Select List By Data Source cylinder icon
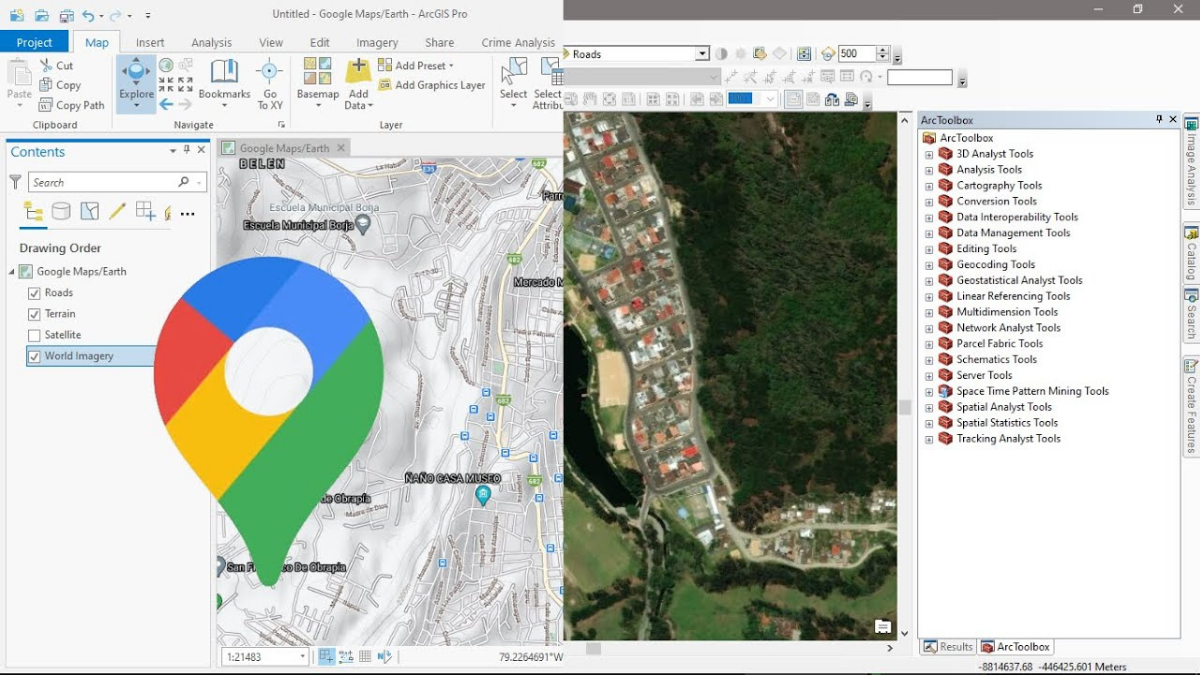Image resolution: width=1200 pixels, height=675 pixels. (61, 211)
